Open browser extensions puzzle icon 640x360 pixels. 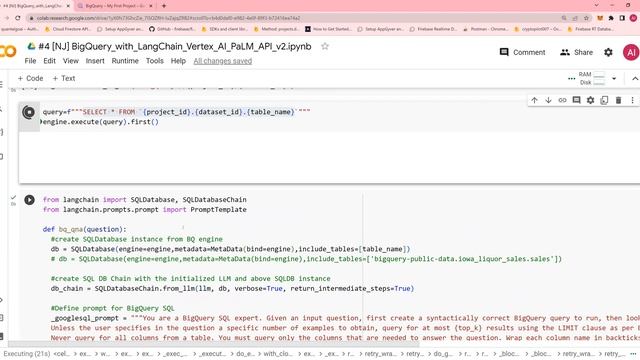611,18
